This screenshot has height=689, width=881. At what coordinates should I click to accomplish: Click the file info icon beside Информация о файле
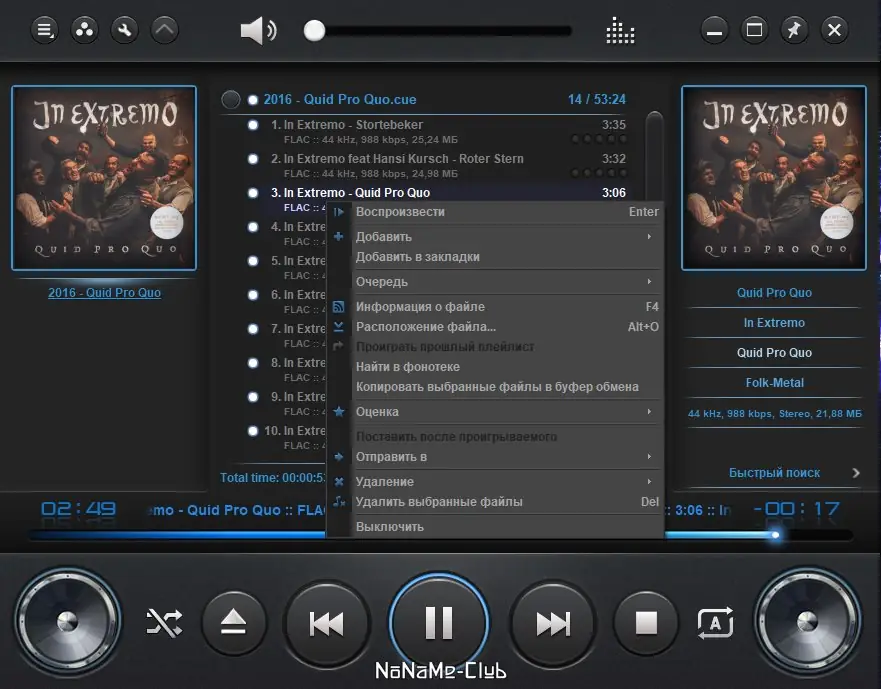(338, 307)
